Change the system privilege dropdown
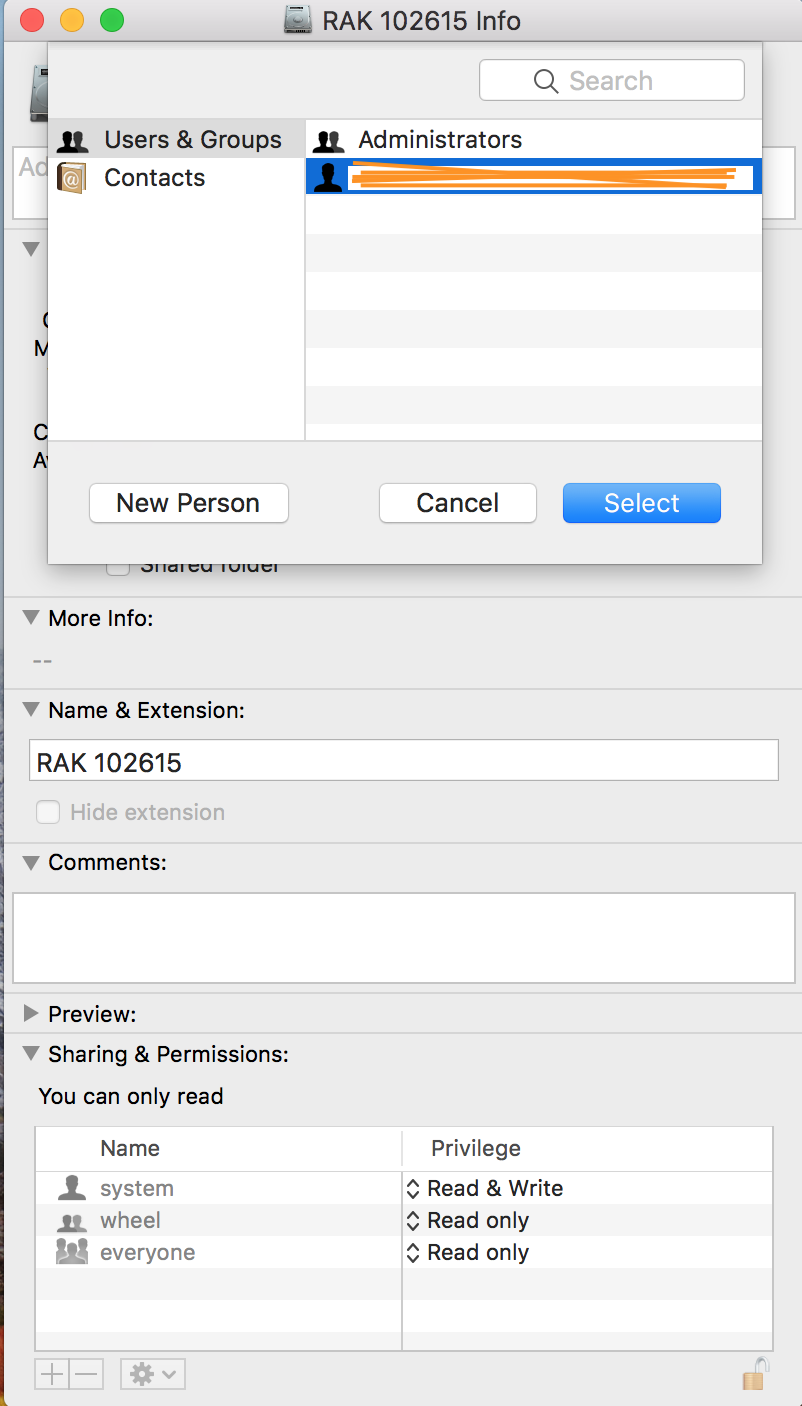 coord(485,1188)
